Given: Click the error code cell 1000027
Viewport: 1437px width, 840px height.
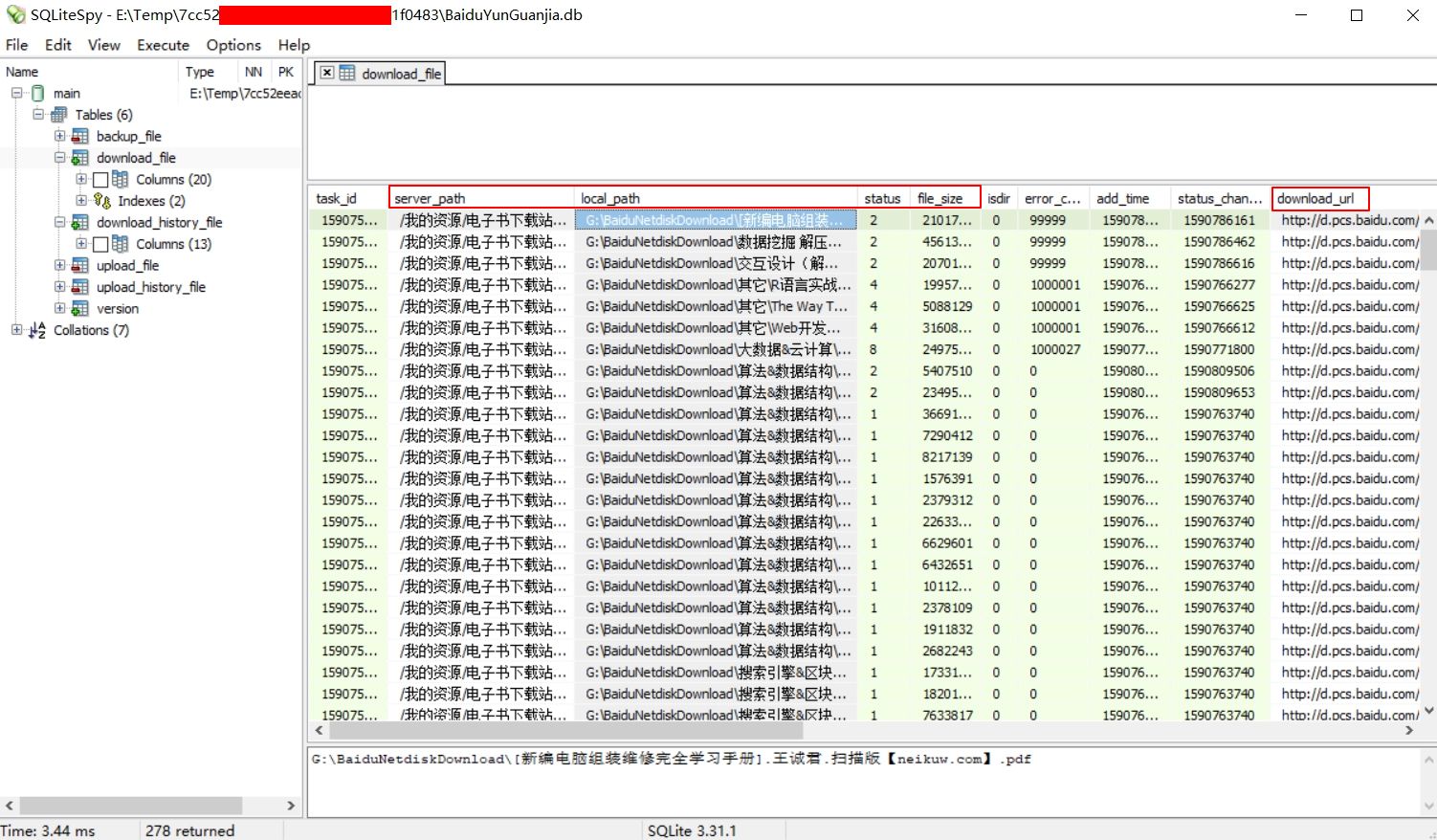Looking at the screenshot, I should [x=1055, y=349].
